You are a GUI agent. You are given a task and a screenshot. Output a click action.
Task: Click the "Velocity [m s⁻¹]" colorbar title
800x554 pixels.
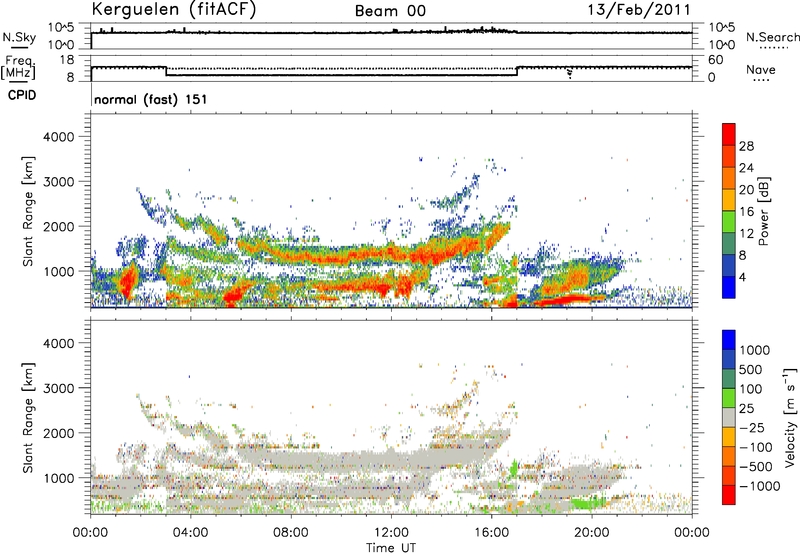point(790,416)
